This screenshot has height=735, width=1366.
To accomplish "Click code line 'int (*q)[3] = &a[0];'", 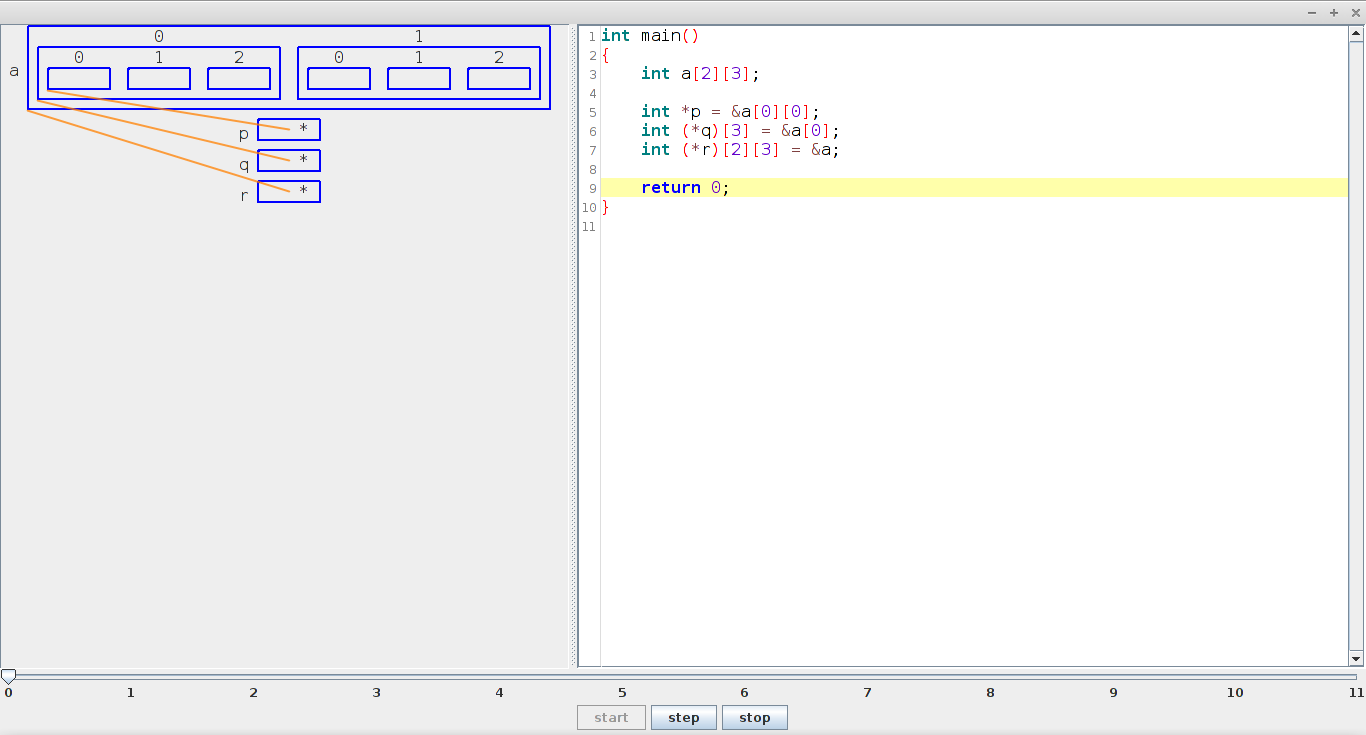I will pyautogui.click(x=740, y=130).
